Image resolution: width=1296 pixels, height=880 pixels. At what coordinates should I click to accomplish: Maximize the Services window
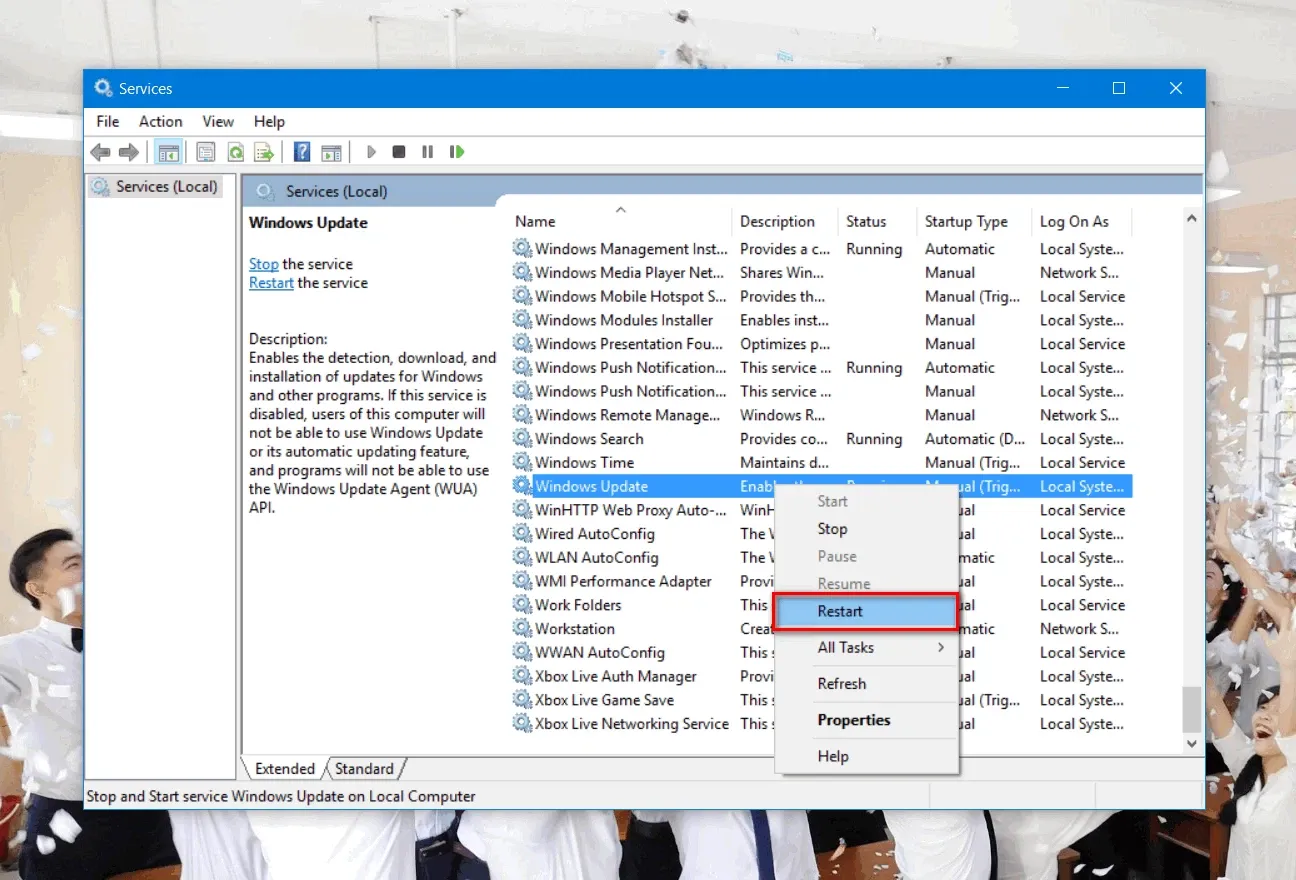[x=1119, y=88]
